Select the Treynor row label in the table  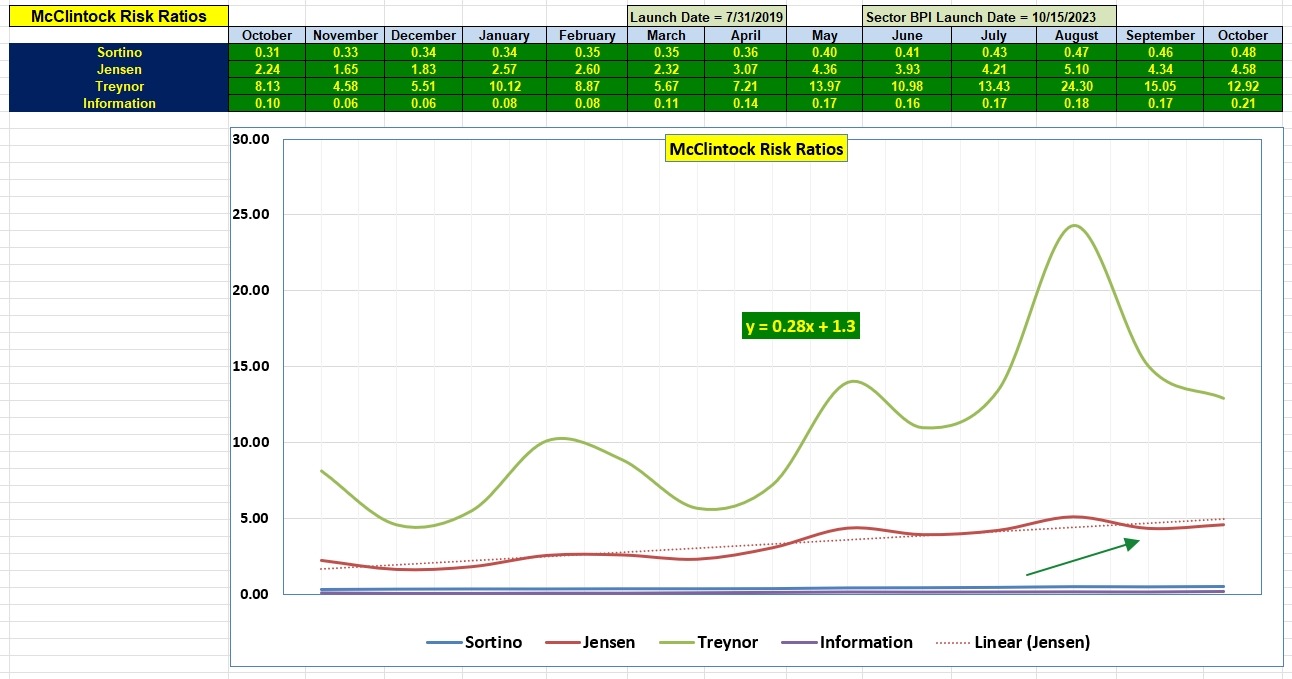(x=119, y=86)
